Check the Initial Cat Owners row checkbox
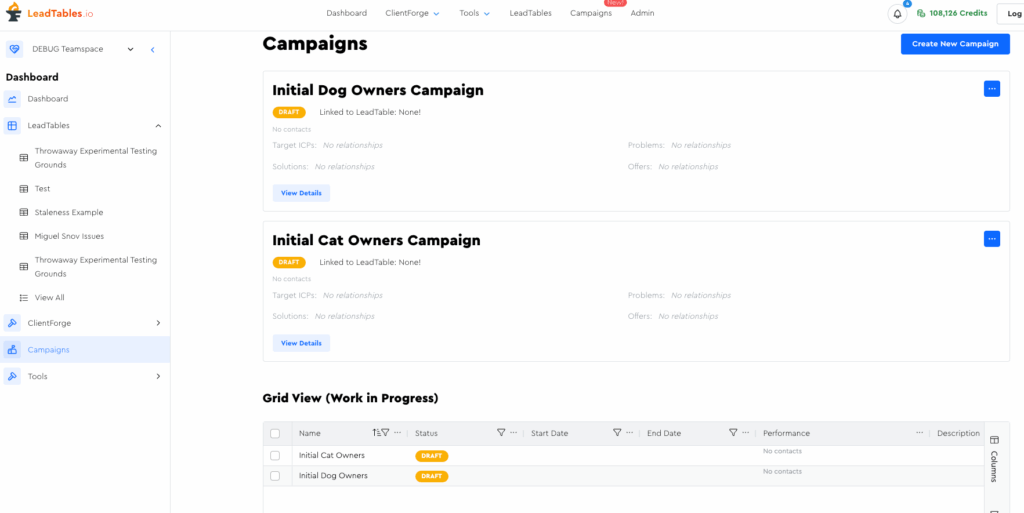This screenshot has height=513, width=1024. 275,456
